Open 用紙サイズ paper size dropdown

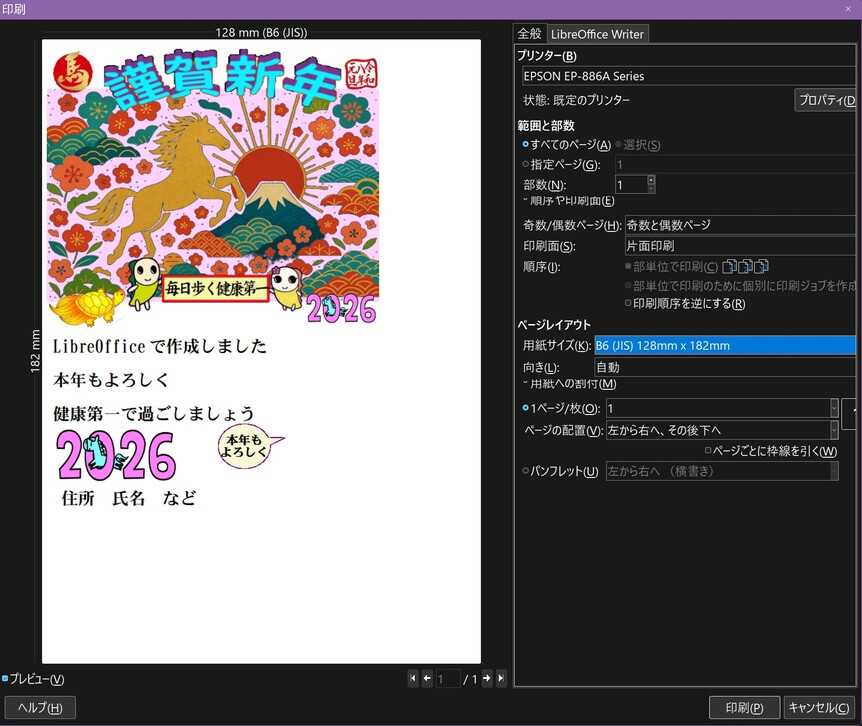[x=724, y=346]
